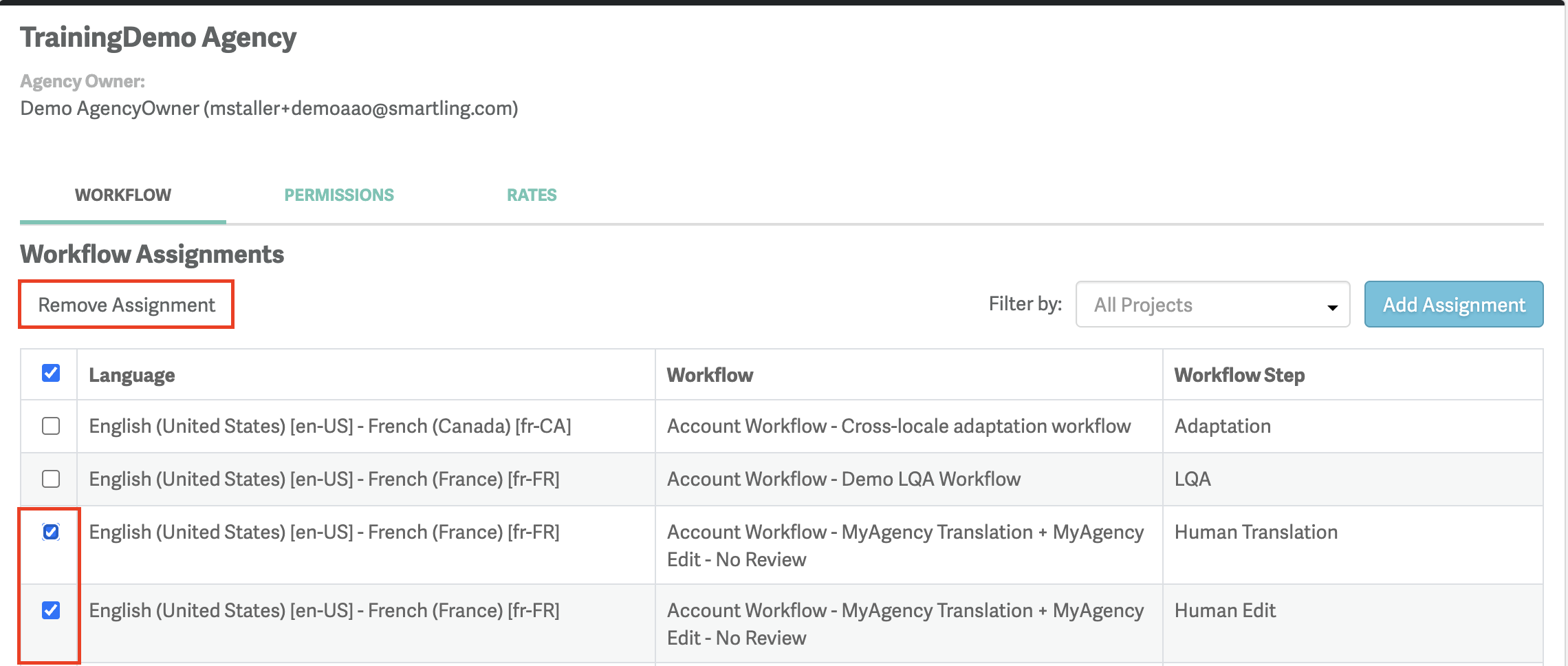Click the Cross-locale adaptation workflow cell
Viewport: 1568px width, 666px height.
(898, 426)
